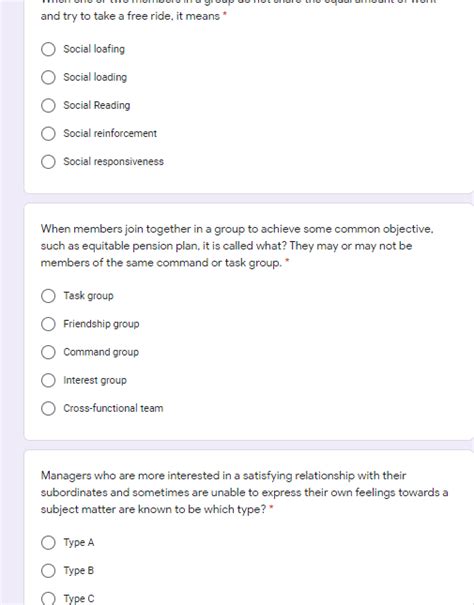Choose the Social loading radio button

pos(48,77)
